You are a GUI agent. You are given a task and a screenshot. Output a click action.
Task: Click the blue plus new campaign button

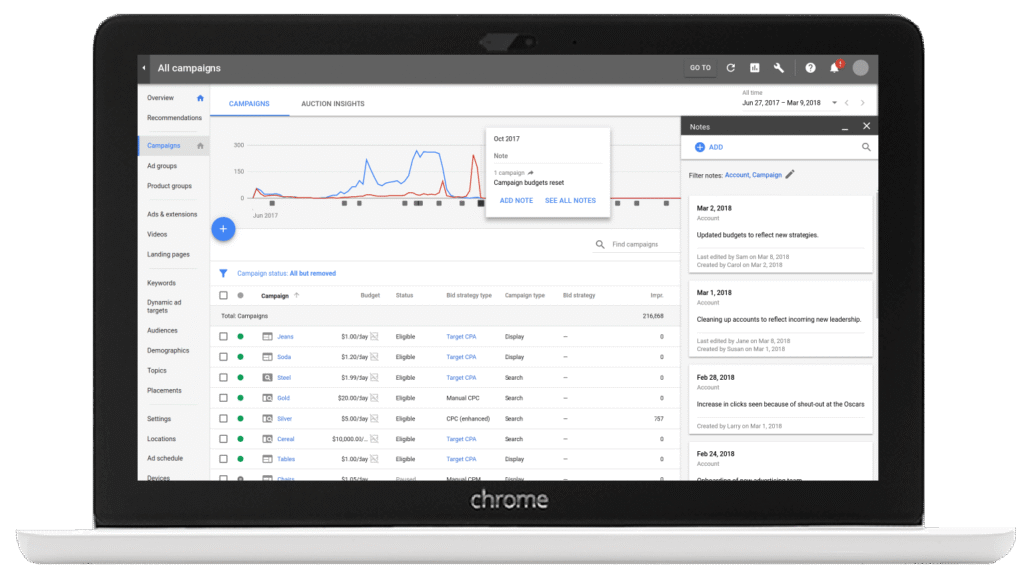pos(223,229)
